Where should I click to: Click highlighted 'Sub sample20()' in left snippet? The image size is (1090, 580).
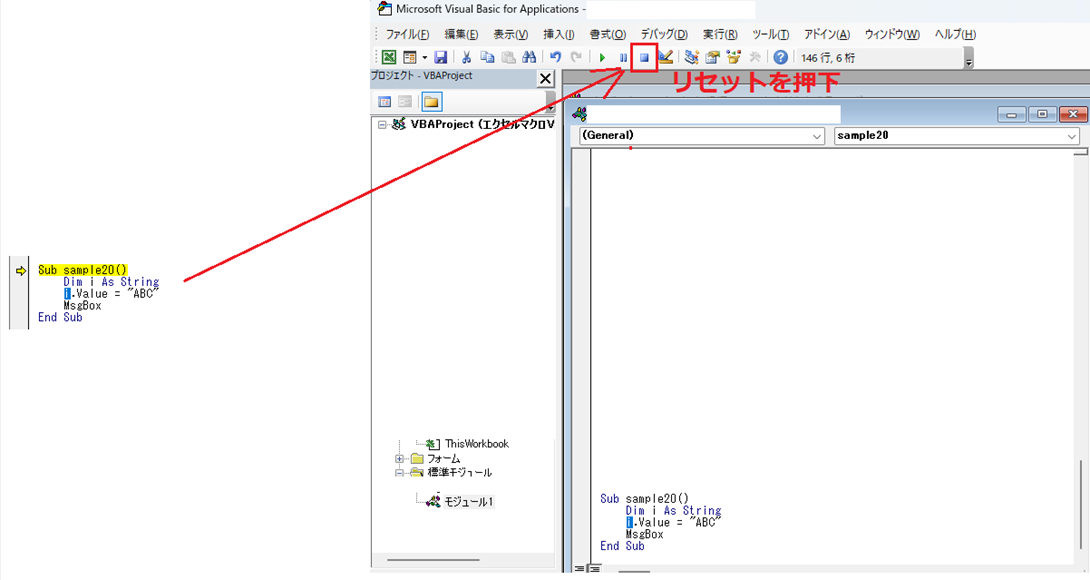coord(83,270)
